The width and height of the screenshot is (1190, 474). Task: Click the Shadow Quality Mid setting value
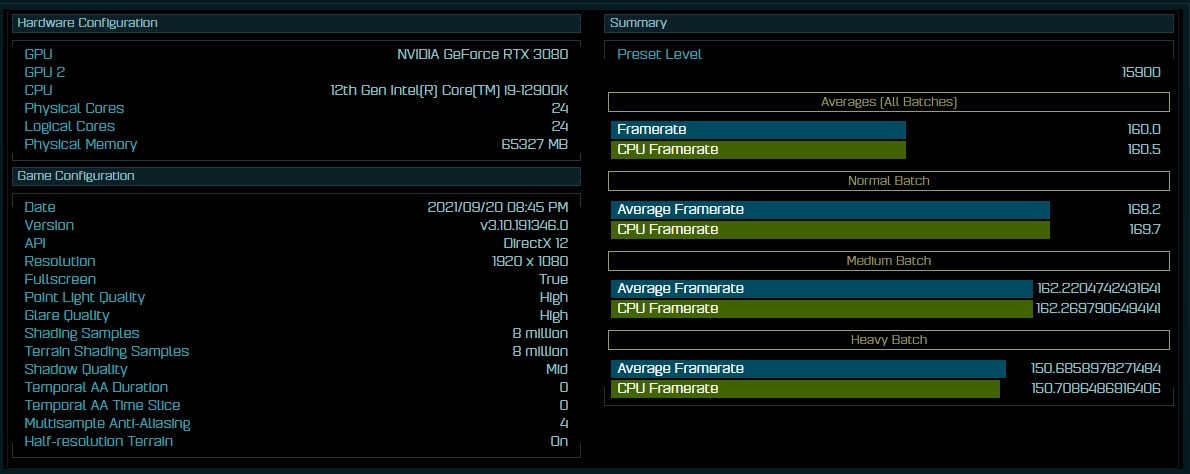(555, 369)
